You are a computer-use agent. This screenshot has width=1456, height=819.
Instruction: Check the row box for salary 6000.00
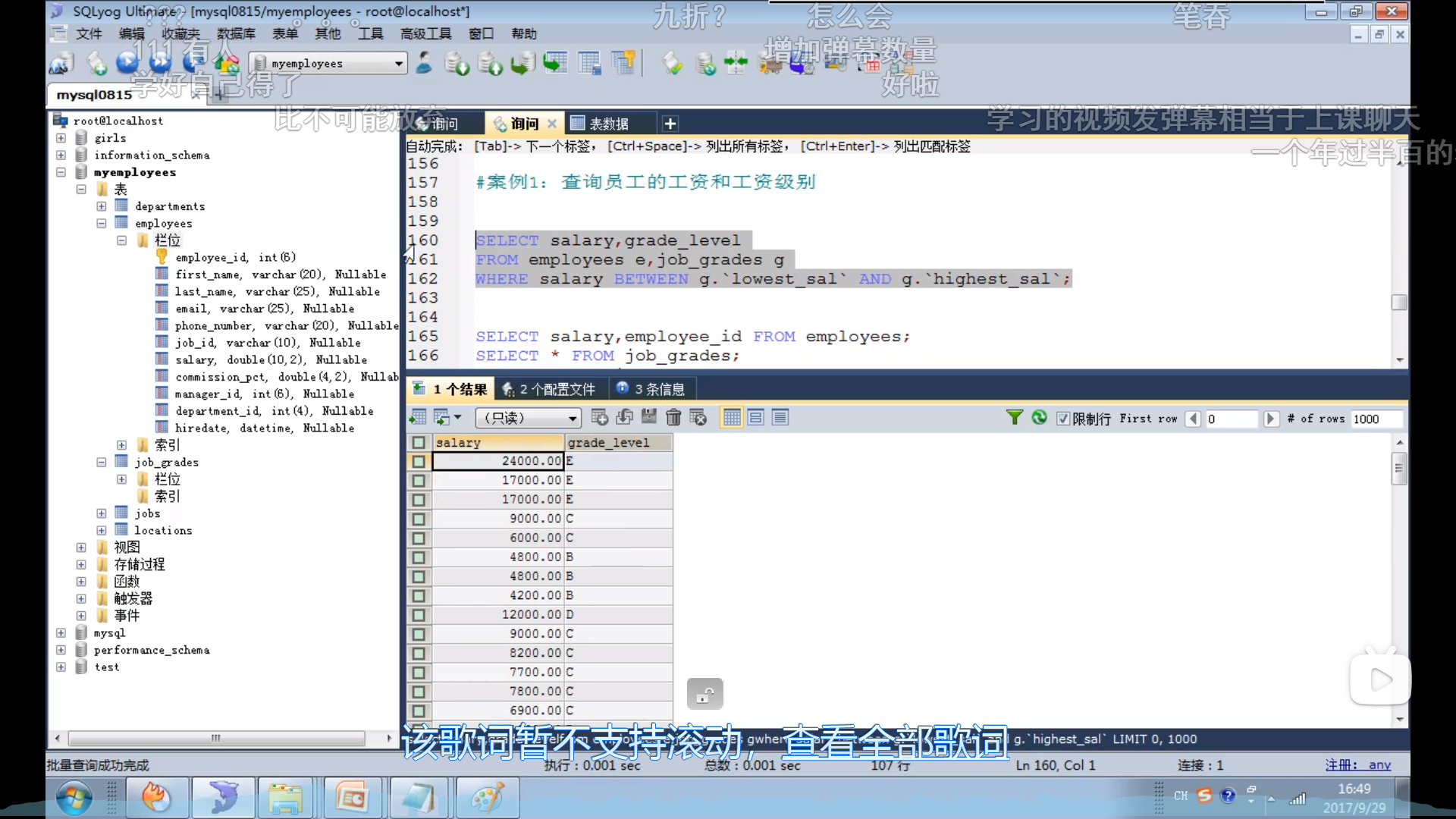[x=419, y=538]
